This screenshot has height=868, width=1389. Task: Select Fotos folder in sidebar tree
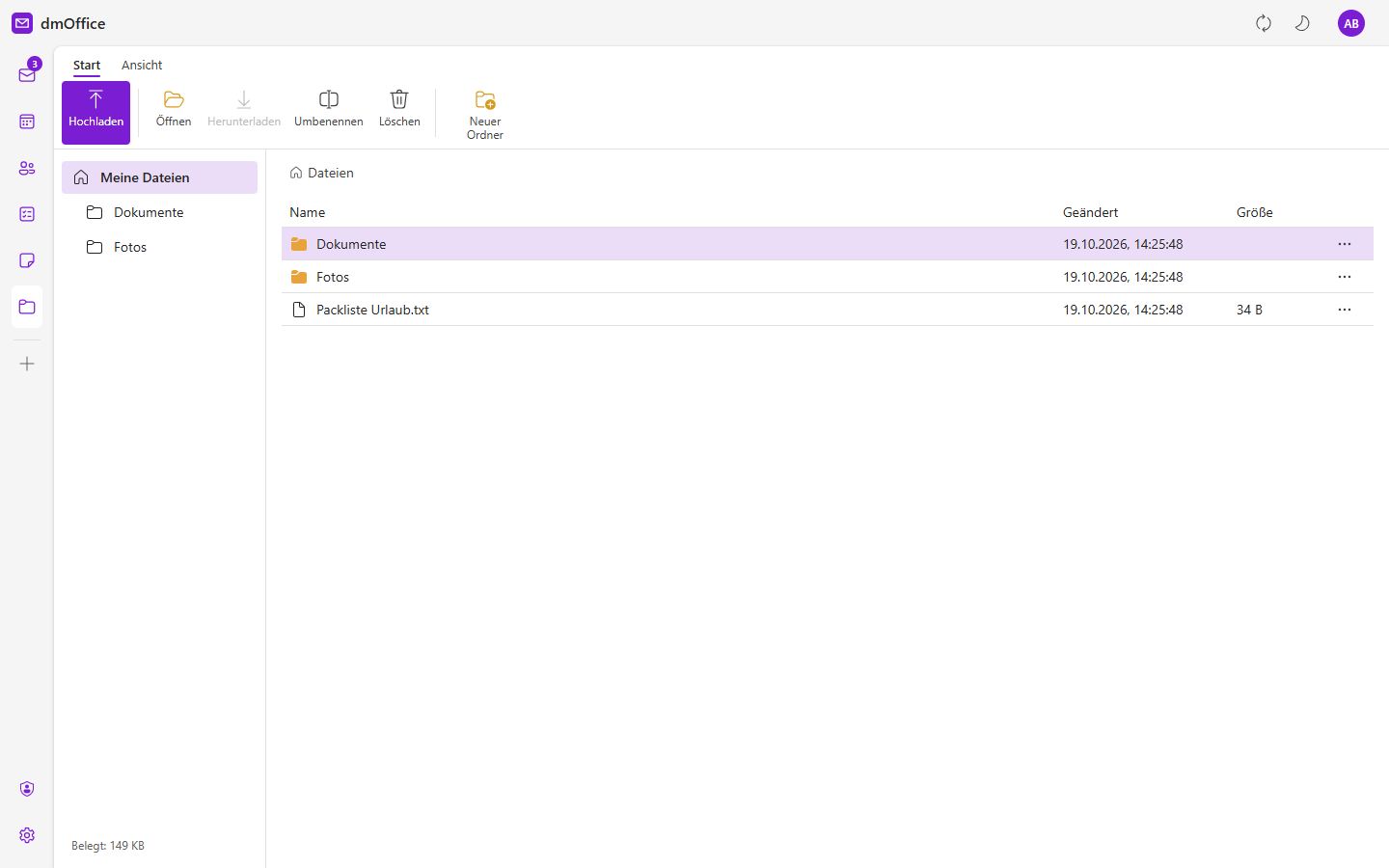159,247
